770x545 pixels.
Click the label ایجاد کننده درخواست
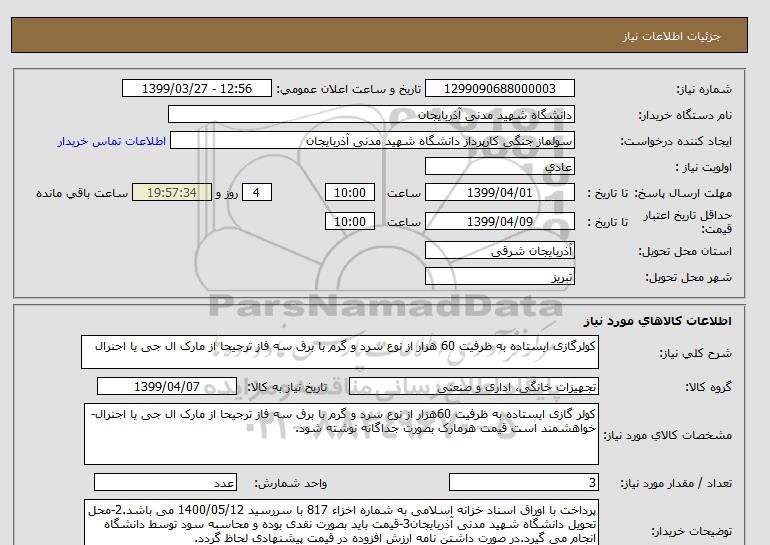coord(676,141)
